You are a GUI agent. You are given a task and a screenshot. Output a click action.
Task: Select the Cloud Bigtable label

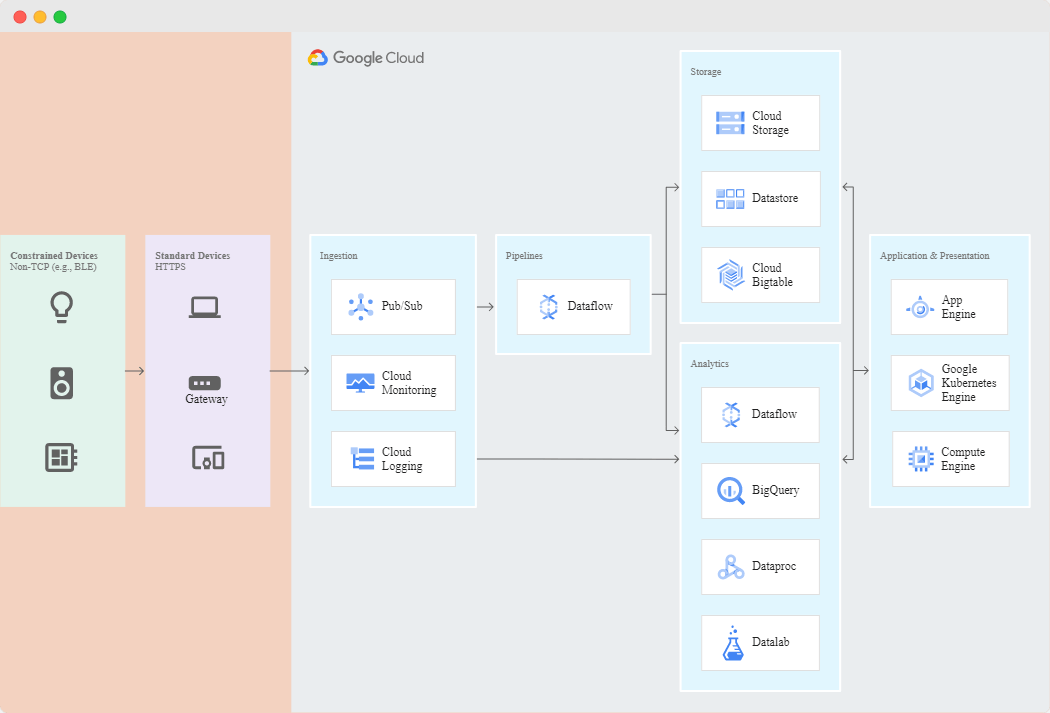[x=772, y=275]
